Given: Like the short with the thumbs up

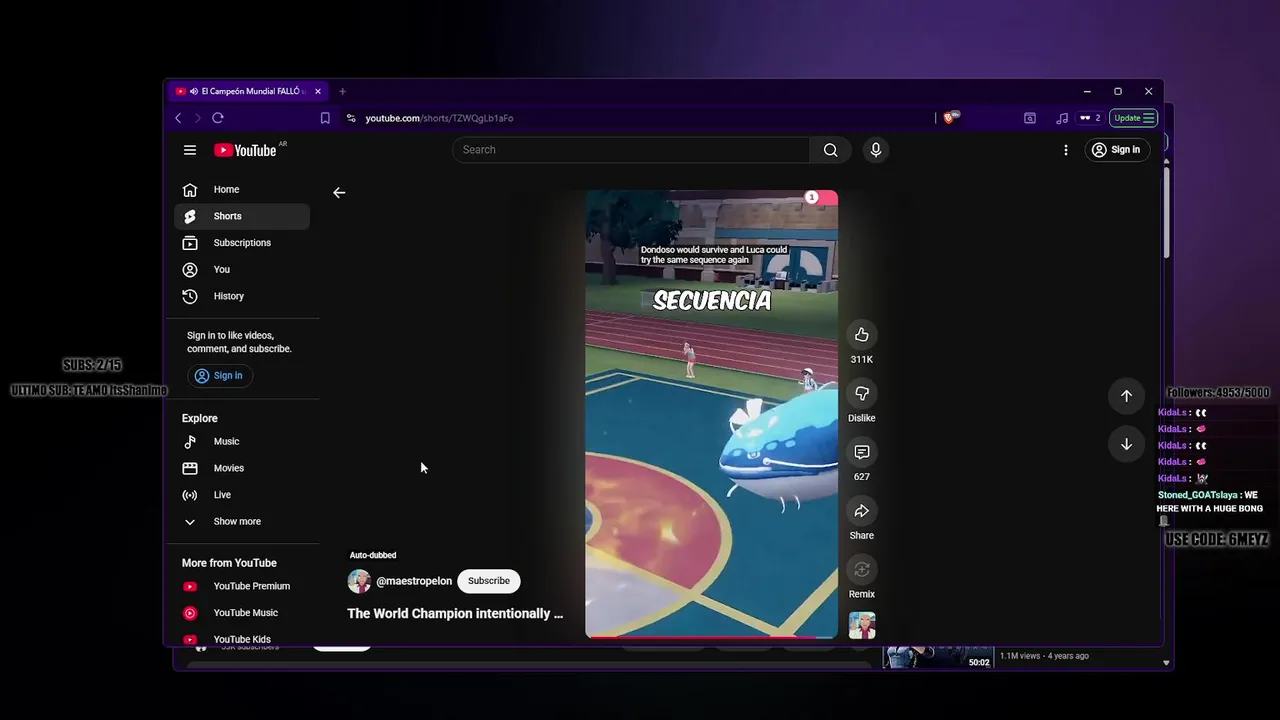Looking at the screenshot, I should 861,335.
